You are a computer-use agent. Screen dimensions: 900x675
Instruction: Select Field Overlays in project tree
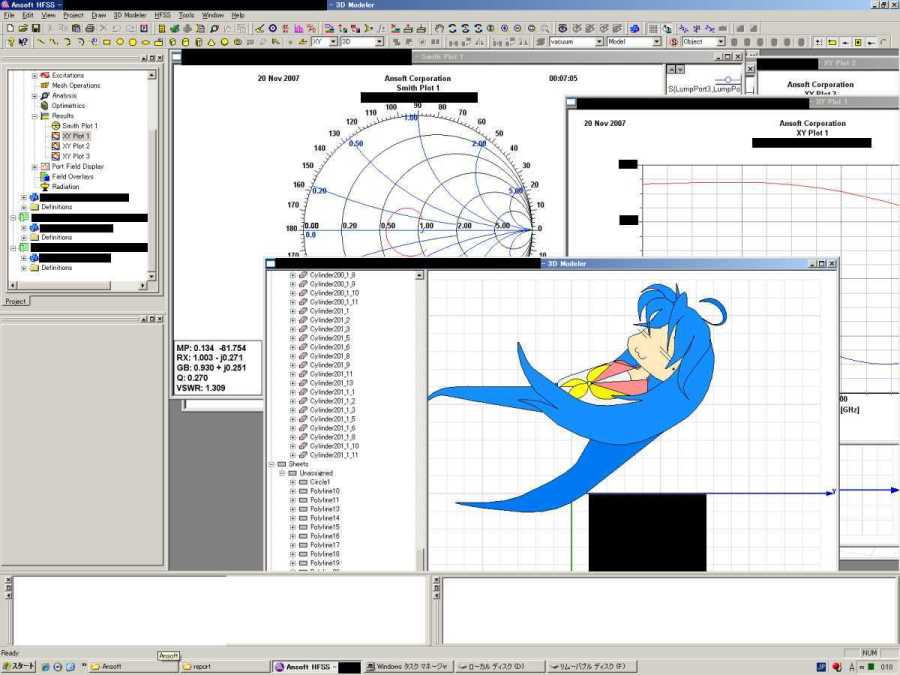click(x=72, y=177)
